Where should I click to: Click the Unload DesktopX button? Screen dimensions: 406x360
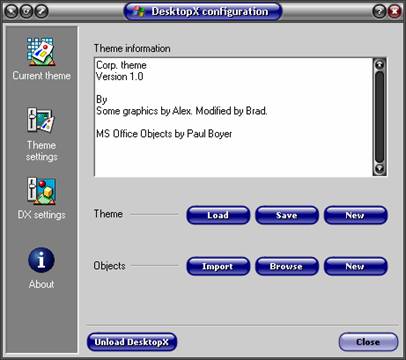132,342
